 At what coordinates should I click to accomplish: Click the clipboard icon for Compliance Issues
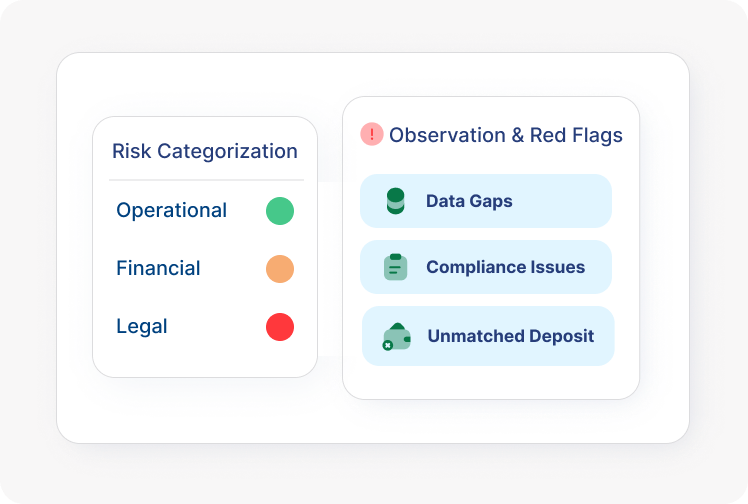coord(395,267)
